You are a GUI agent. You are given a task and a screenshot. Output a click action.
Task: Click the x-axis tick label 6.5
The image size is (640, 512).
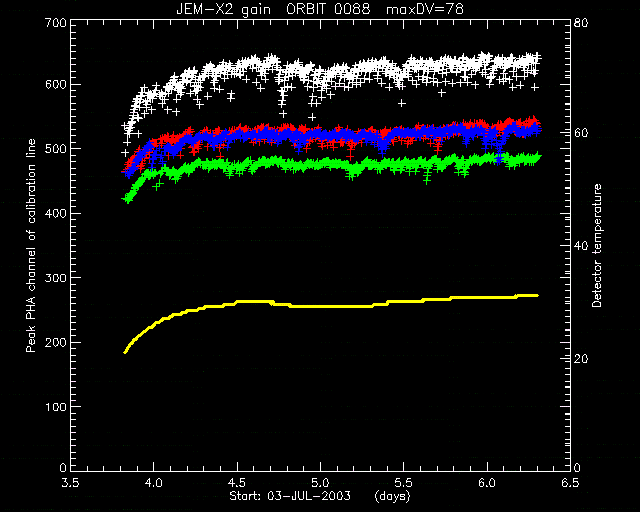[570, 483]
